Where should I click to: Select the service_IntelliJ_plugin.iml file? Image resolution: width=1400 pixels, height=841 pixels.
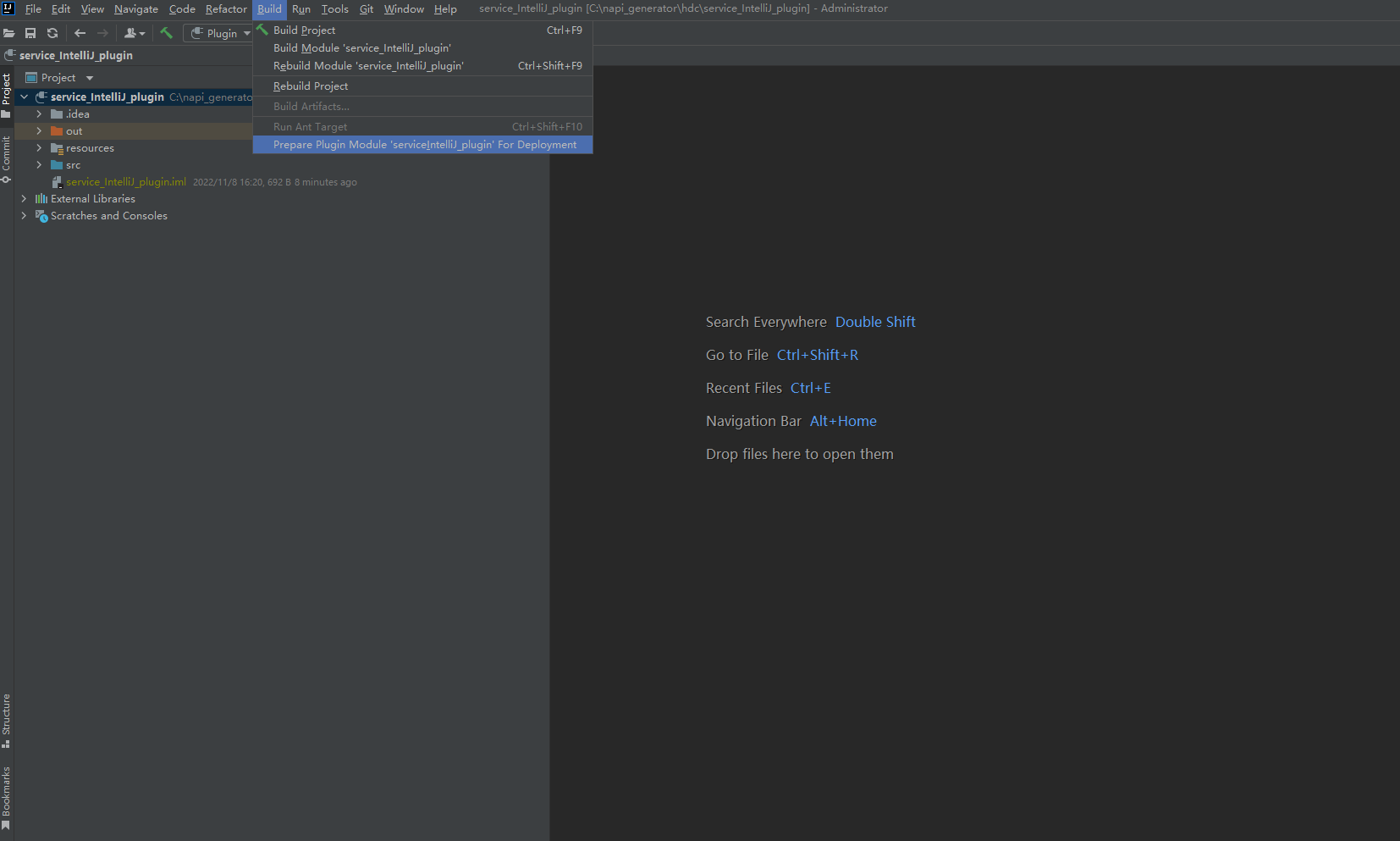click(125, 182)
